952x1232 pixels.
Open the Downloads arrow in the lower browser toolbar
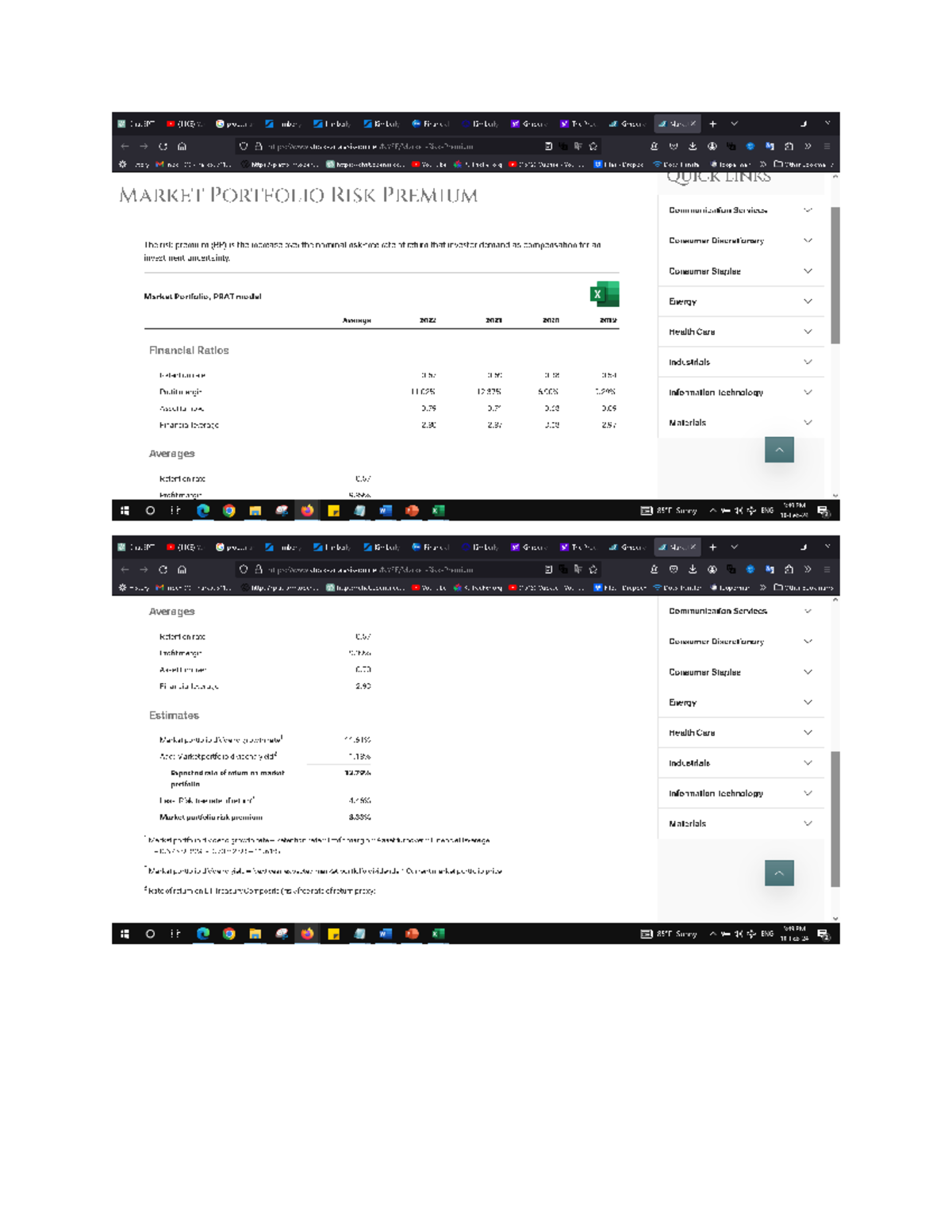[693, 570]
